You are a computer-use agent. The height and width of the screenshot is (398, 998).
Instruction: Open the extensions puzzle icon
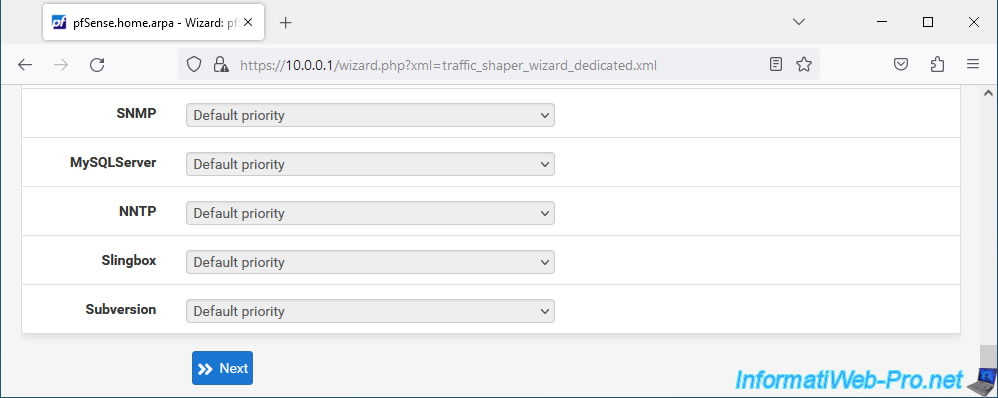pos(937,64)
